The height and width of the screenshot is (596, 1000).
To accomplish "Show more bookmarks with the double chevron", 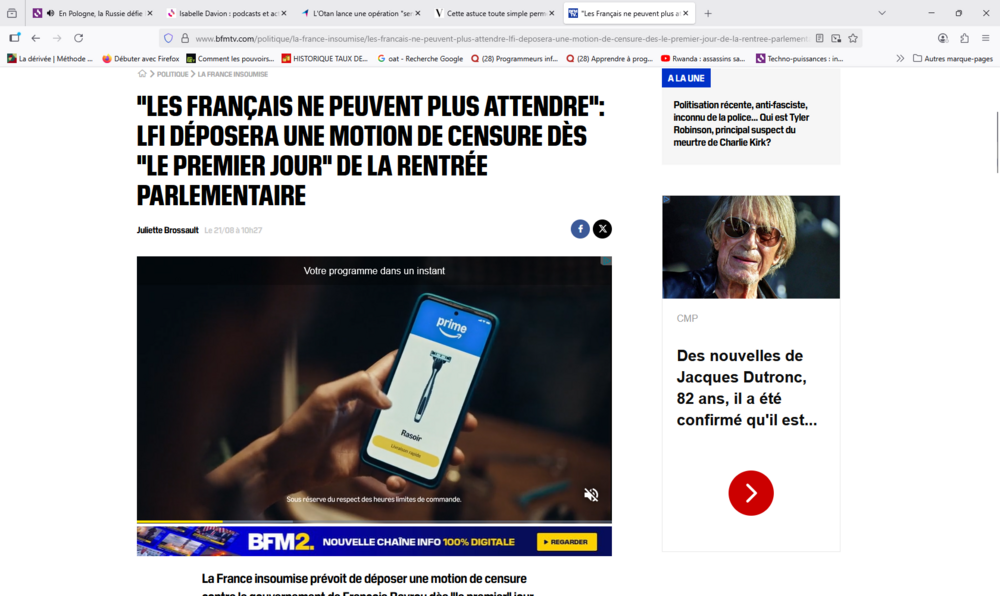I will tap(900, 59).
